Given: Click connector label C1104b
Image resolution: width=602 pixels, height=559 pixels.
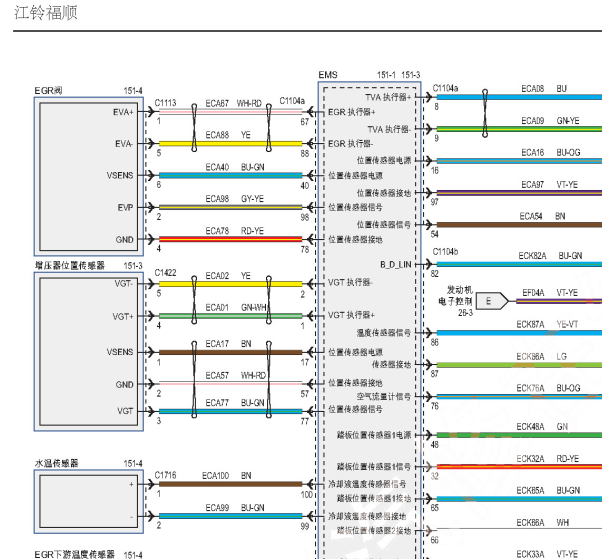Looking at the screenshot, I should pos(445,252).
